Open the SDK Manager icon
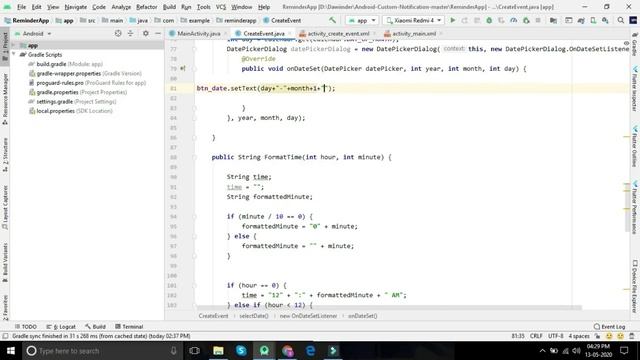The image size is (640, 360). [605, 20]
